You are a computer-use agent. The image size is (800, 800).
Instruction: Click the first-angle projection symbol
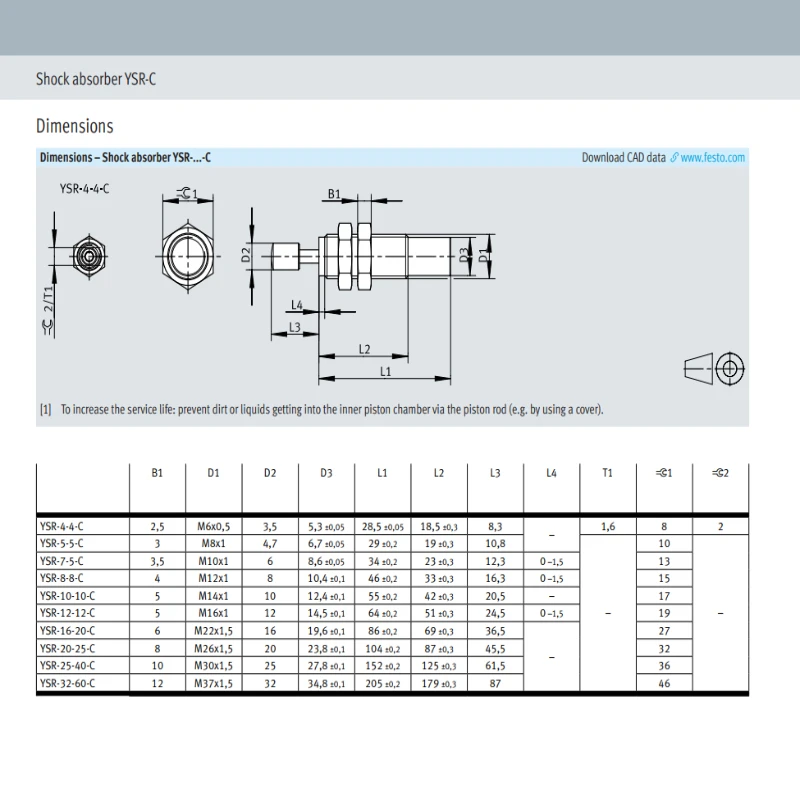pyautogui.click(x=714, y=368)
